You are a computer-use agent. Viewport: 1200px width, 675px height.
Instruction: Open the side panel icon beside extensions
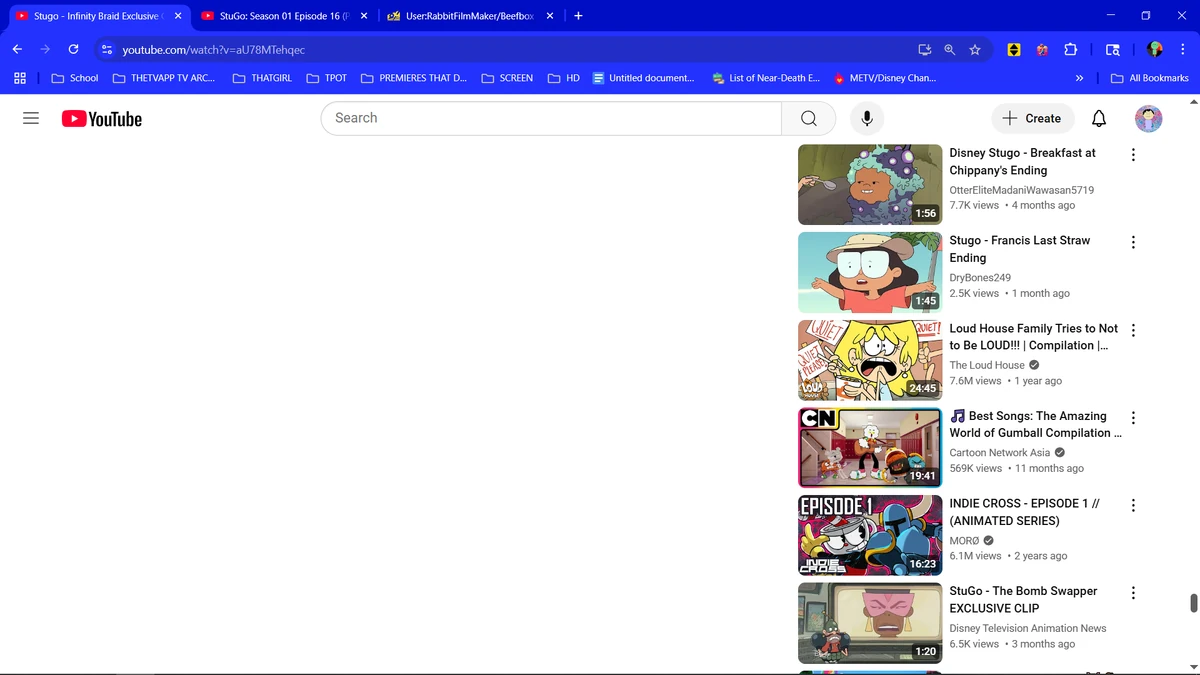(x=1112, y=49)
